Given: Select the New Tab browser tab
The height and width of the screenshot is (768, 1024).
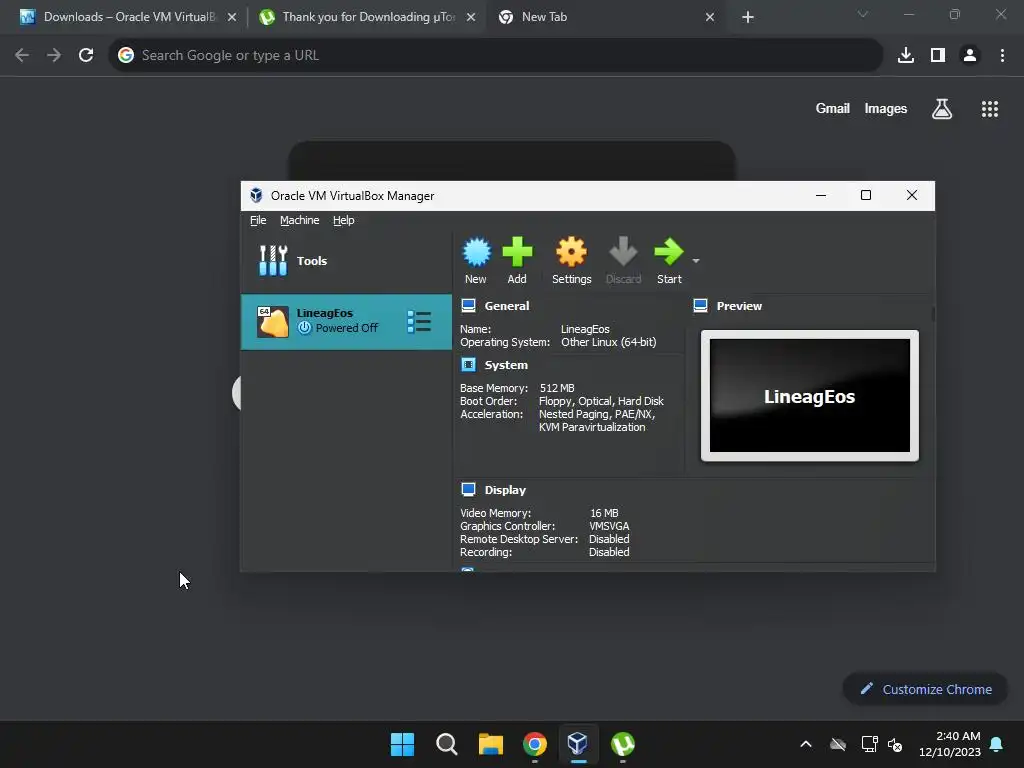Looking at the screenshot, I should [x=605, y=17].
